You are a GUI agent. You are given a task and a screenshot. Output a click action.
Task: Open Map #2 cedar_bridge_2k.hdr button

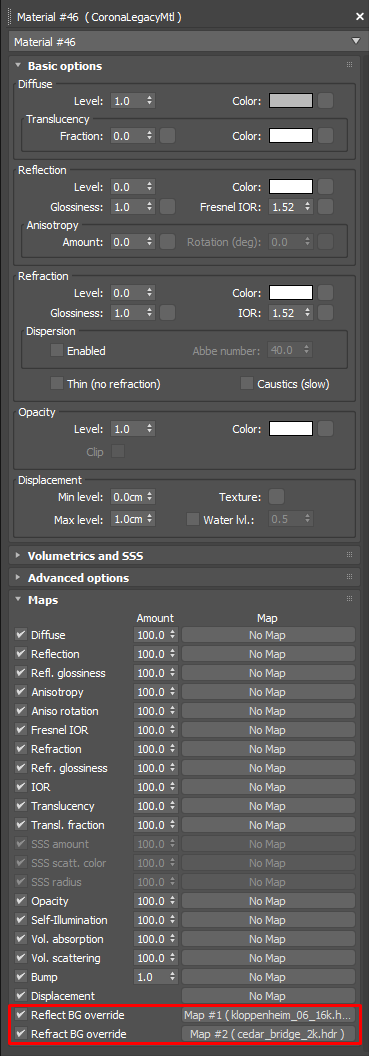[268, 1034]
